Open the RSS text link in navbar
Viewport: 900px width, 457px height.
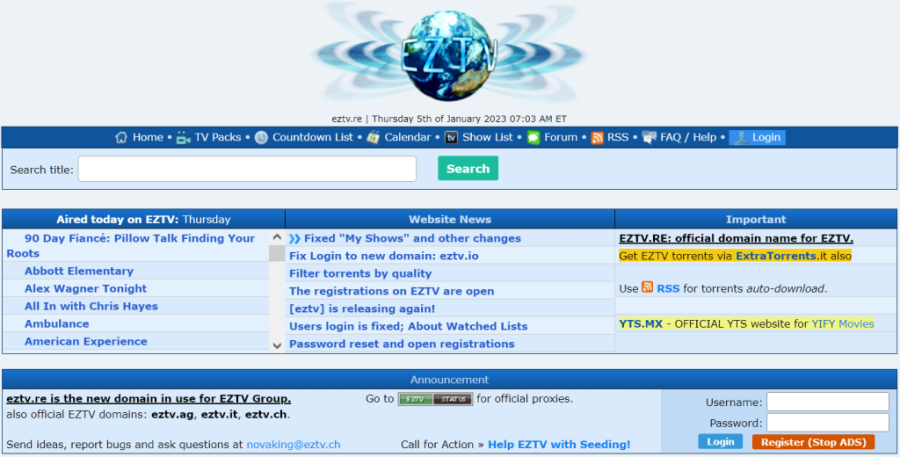(618, 137)
